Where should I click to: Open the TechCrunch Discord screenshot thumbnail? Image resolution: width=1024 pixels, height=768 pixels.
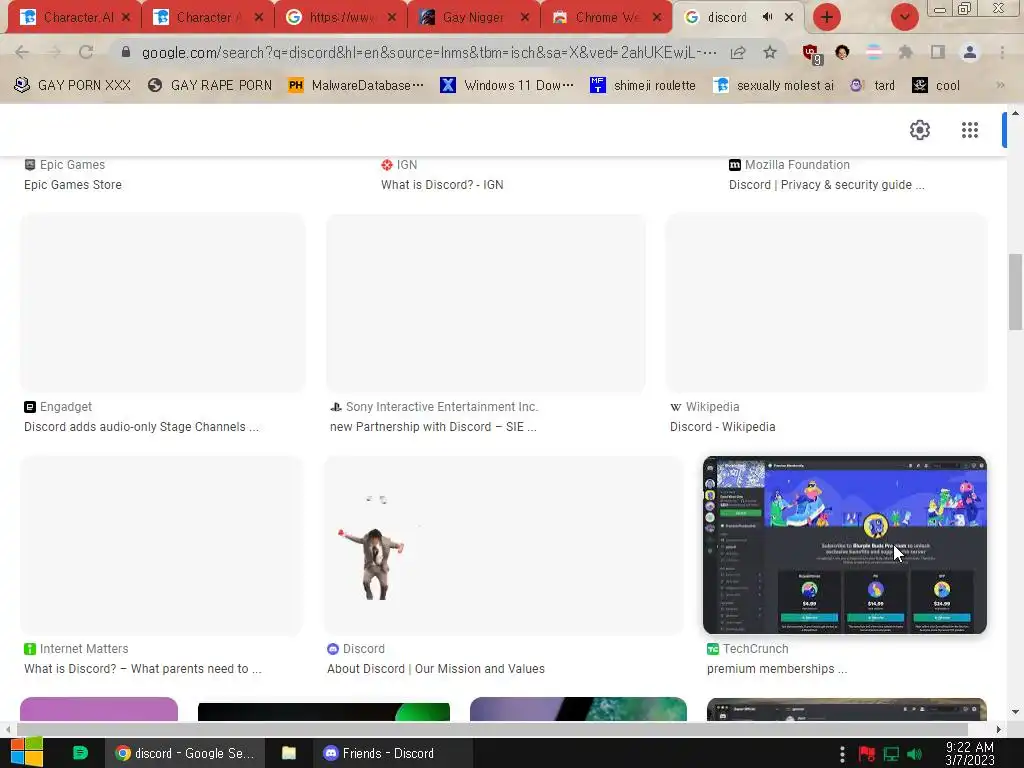tap(844, 545)
